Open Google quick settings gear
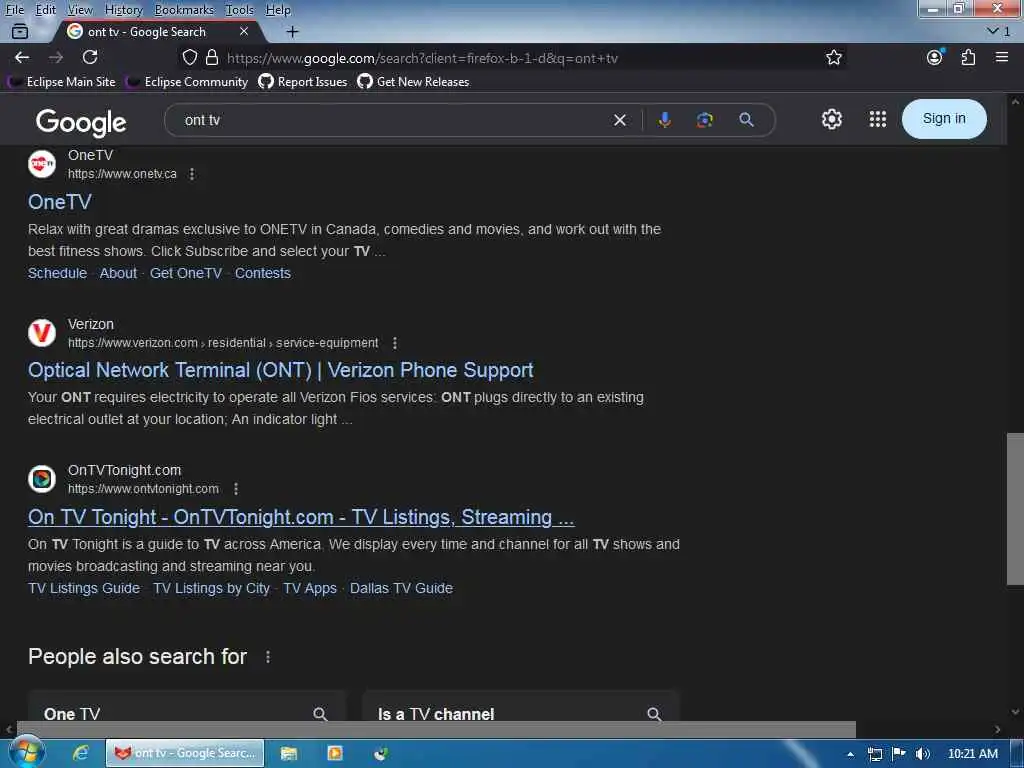The image size is (1024, 768). tap(831, 119)
